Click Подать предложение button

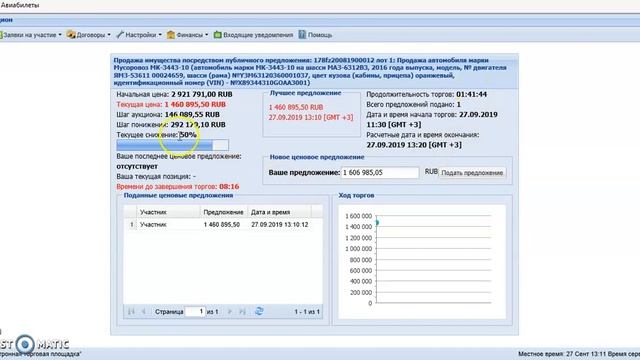coord(472,173)
